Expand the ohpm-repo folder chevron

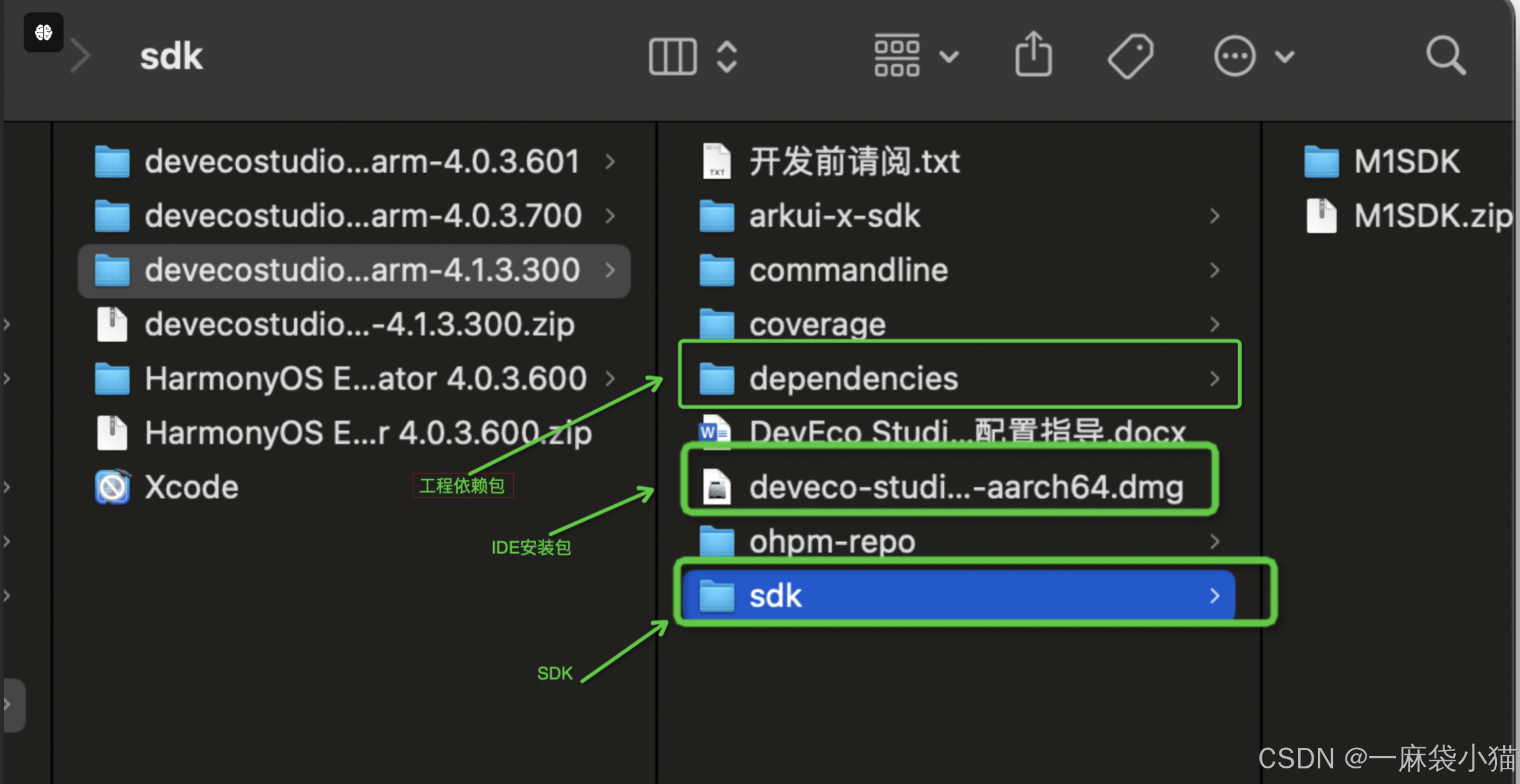pos(1214,541)
